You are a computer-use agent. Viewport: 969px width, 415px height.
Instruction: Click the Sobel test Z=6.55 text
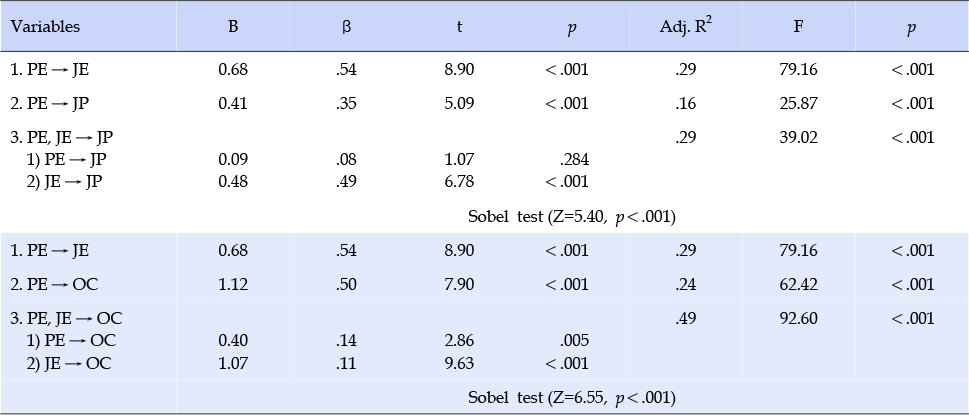point(572,398)
